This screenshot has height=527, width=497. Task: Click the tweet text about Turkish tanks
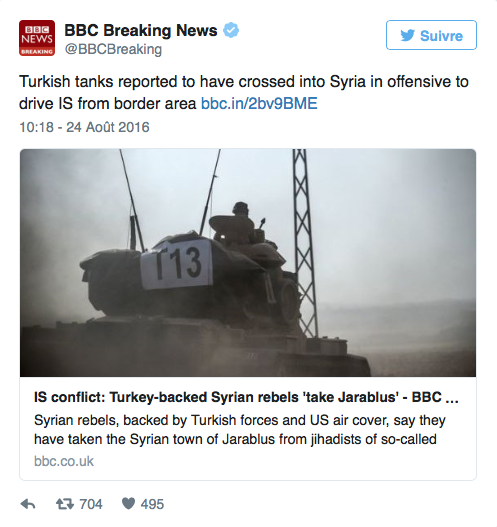(244, 92)
